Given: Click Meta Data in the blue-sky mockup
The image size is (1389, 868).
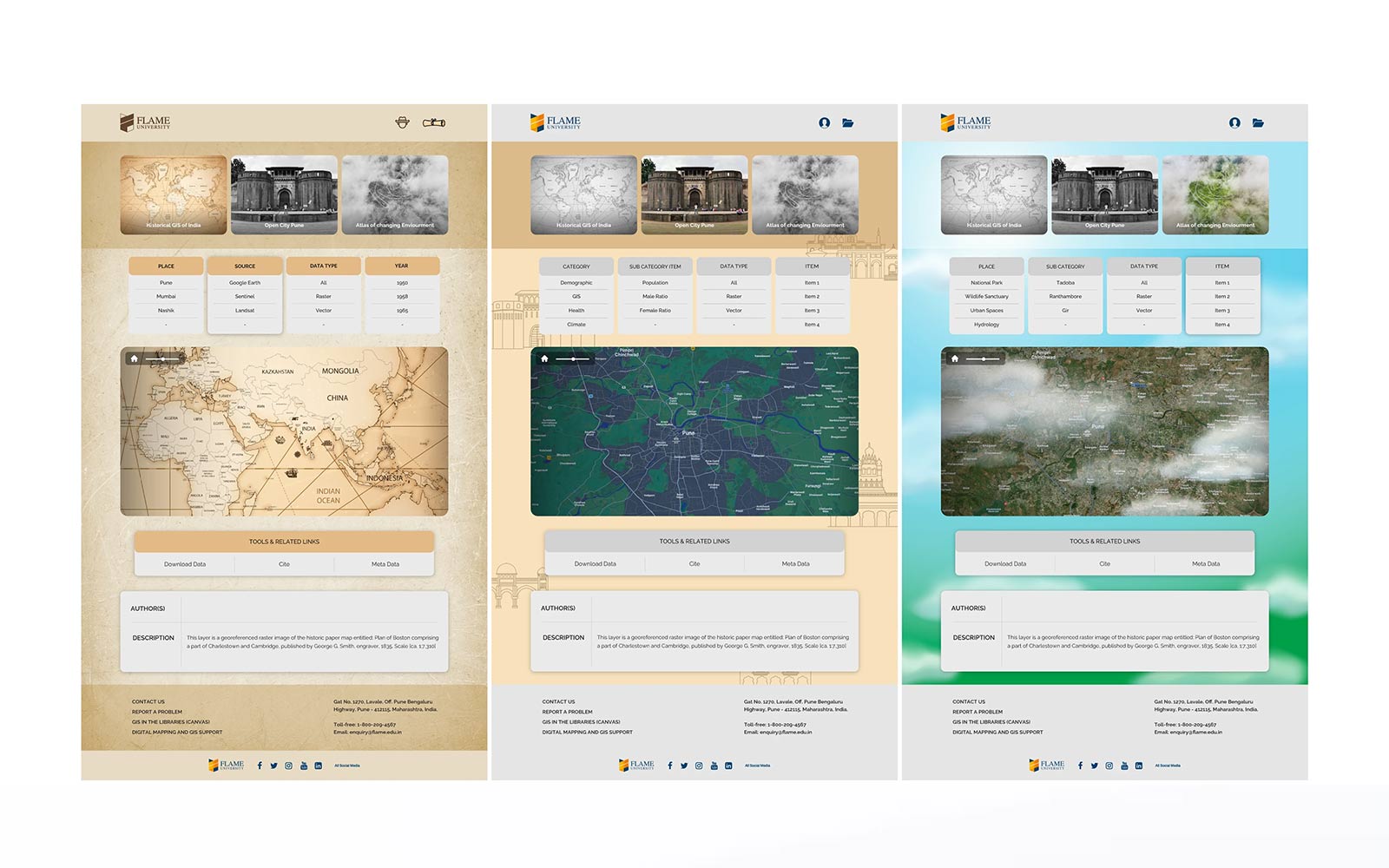Looking at the screenshot, I should (1206, 564).
